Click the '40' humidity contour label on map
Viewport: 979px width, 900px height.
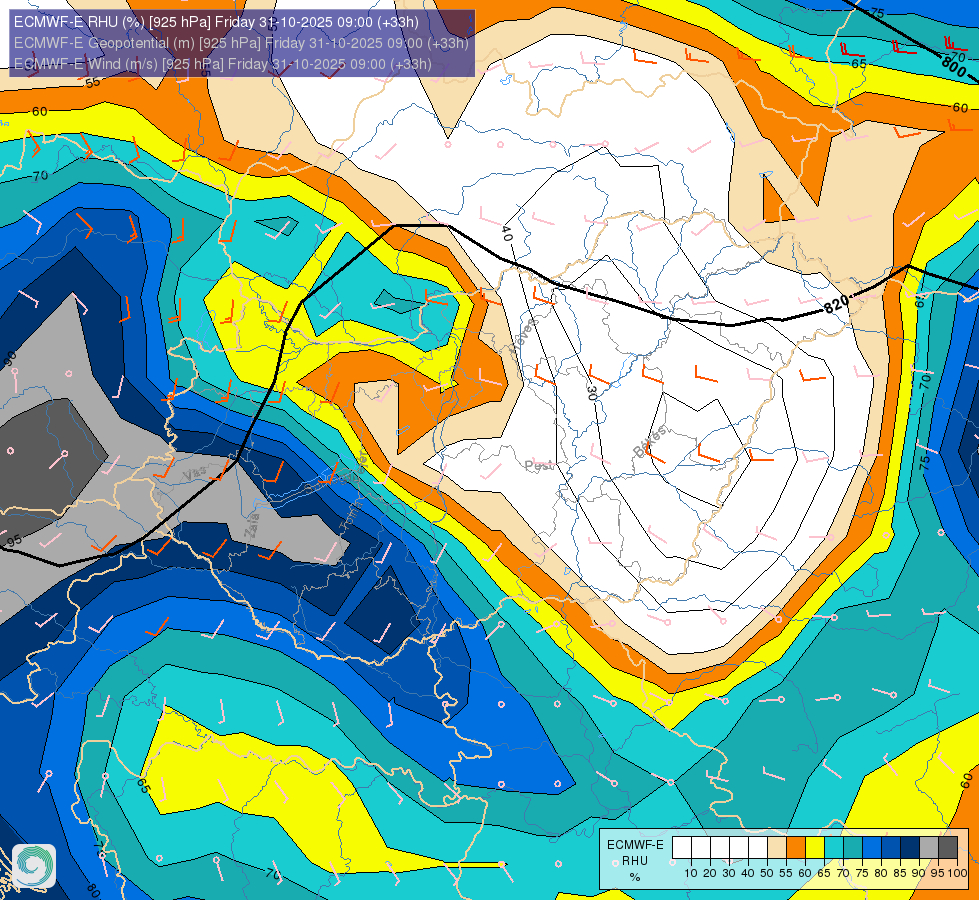(506, 234)
